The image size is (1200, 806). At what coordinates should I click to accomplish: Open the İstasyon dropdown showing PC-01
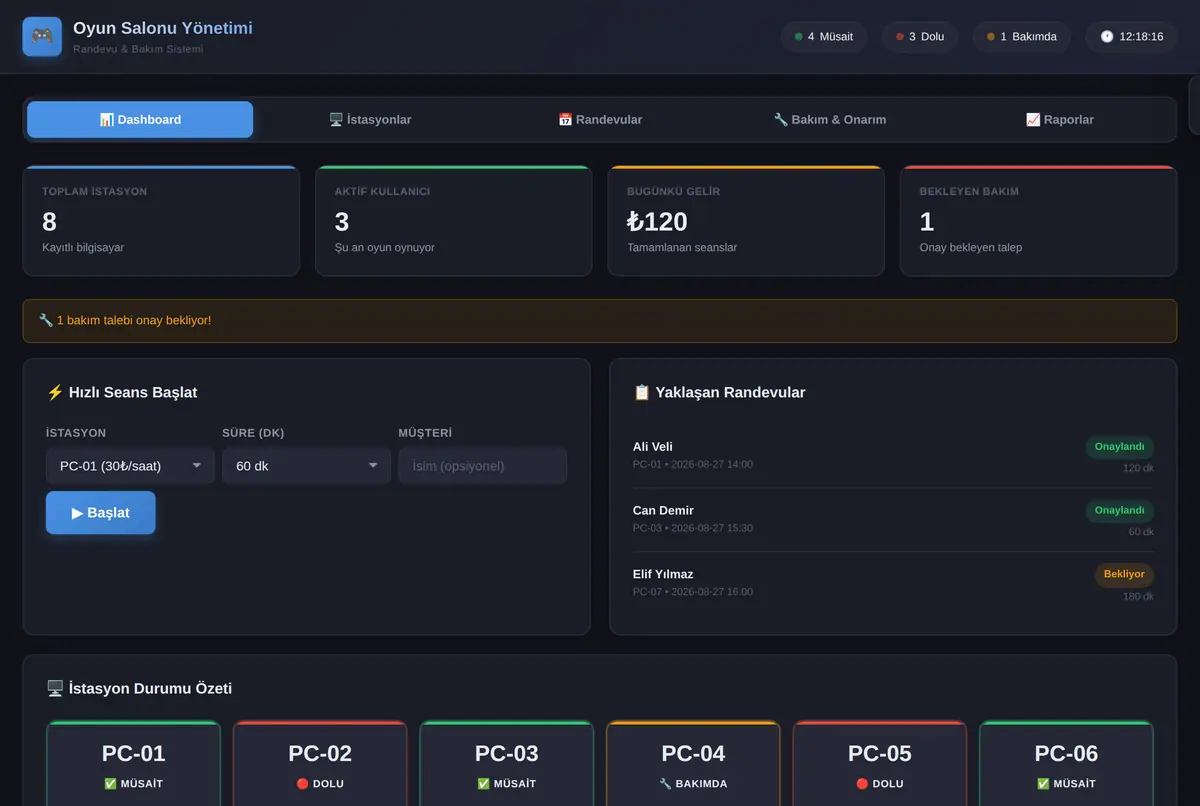click(130, 466)
